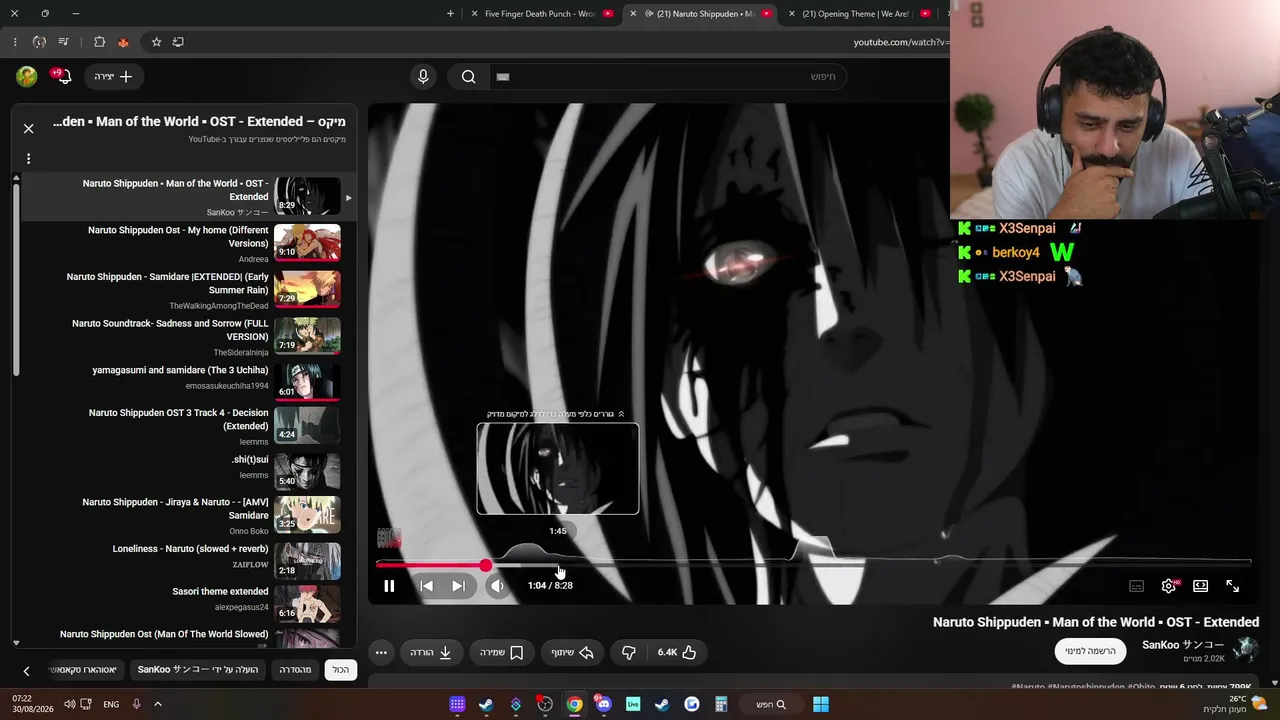Click the seek preview thumbnail at 1:45
The height and width of the screenshot is (720, 1280).
558,469
